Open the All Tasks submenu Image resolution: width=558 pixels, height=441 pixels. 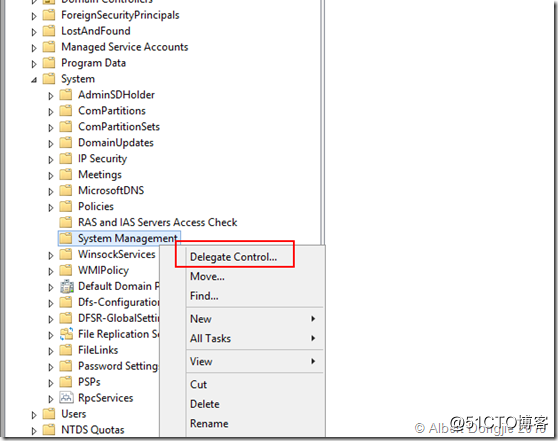255,338
